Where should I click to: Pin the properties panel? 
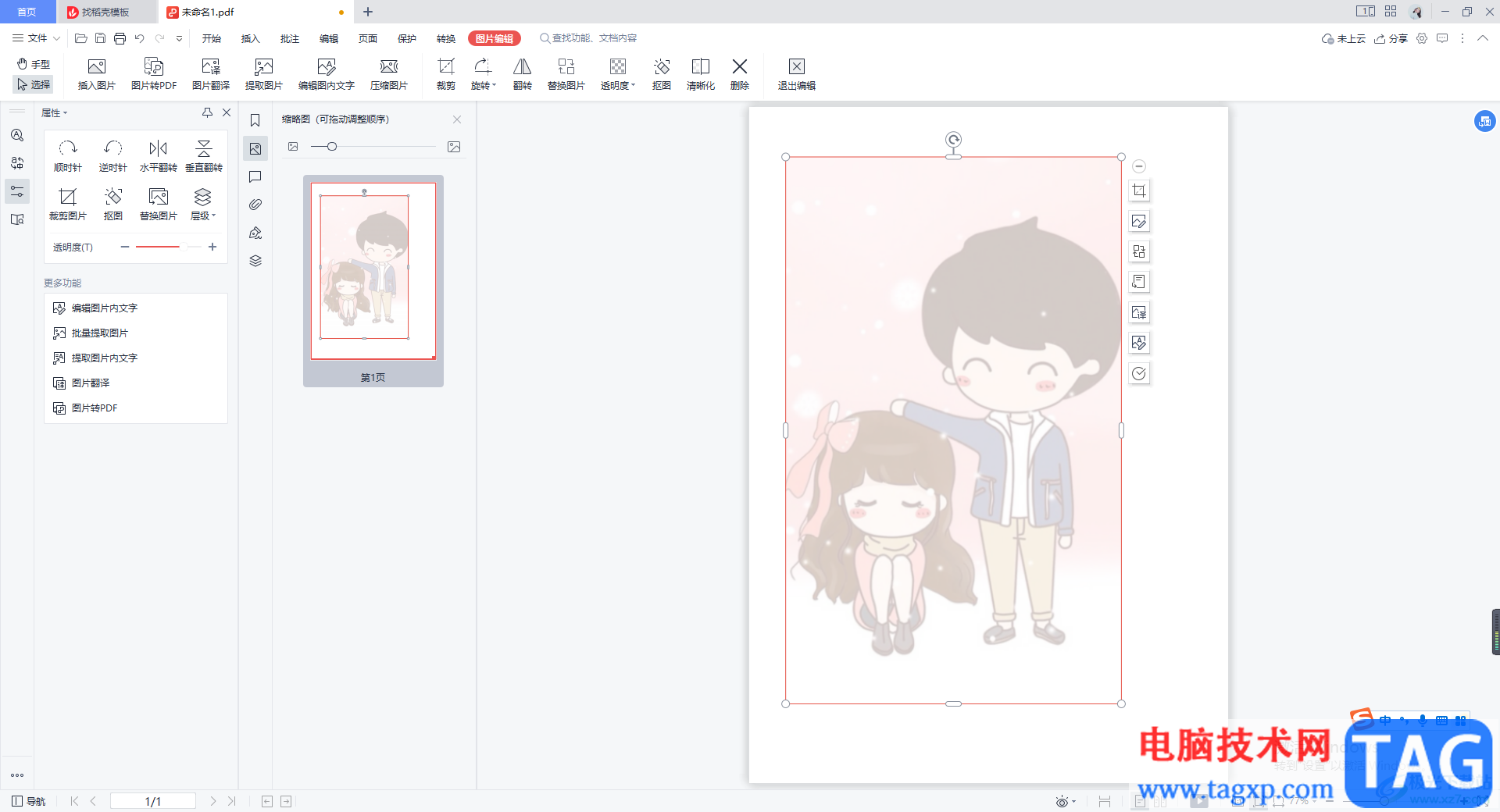[207, 112]
